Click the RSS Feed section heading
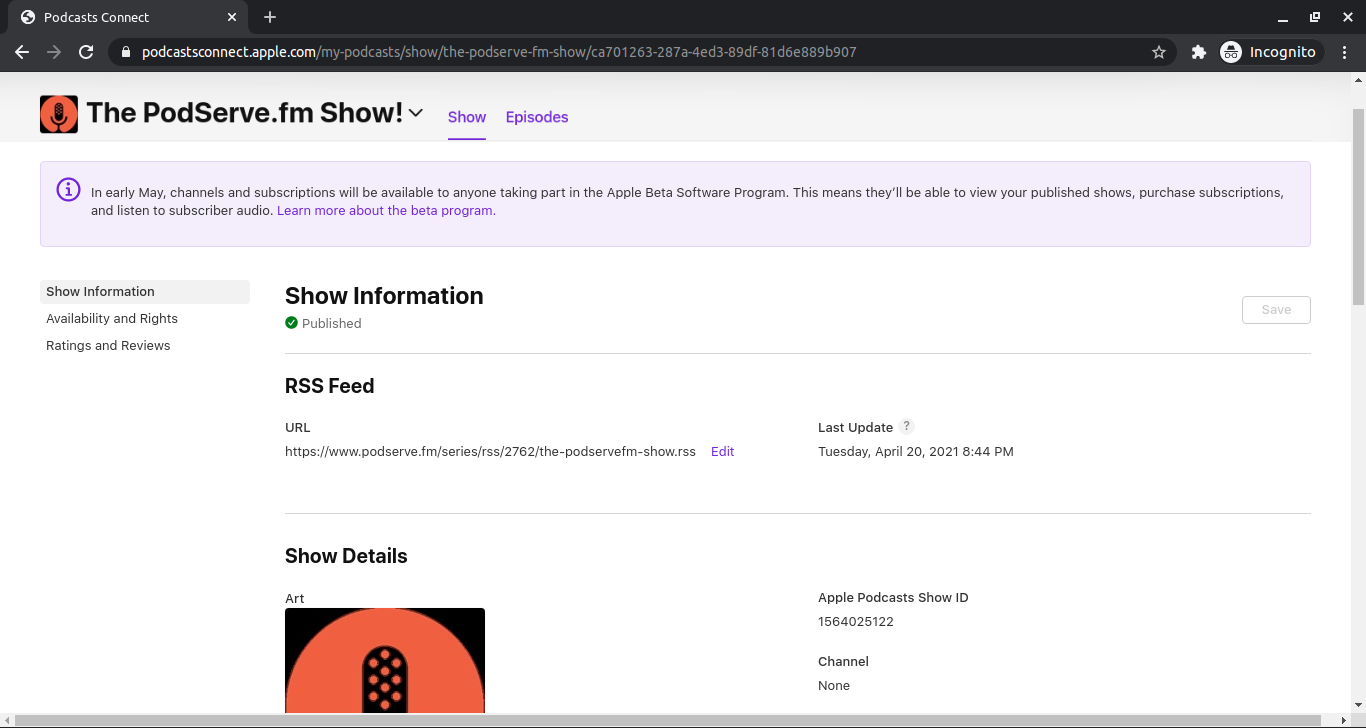Screen dimensions: 1366x728 tap(330, 386)
